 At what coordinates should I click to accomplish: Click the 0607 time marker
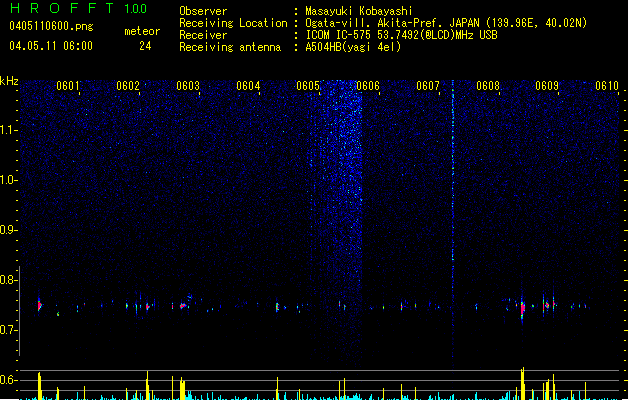tap(428, 86)
